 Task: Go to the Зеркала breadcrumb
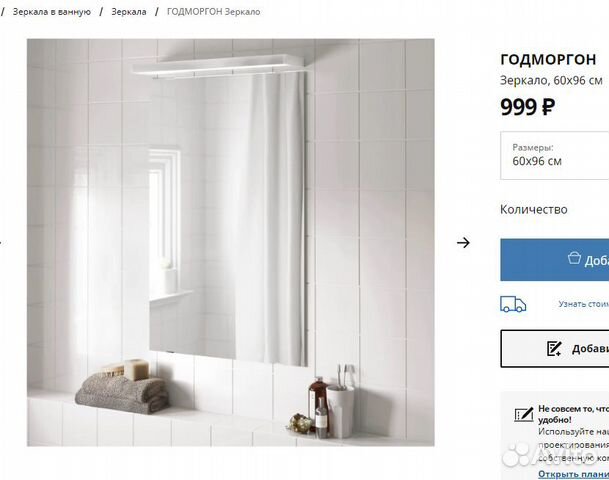129,12
